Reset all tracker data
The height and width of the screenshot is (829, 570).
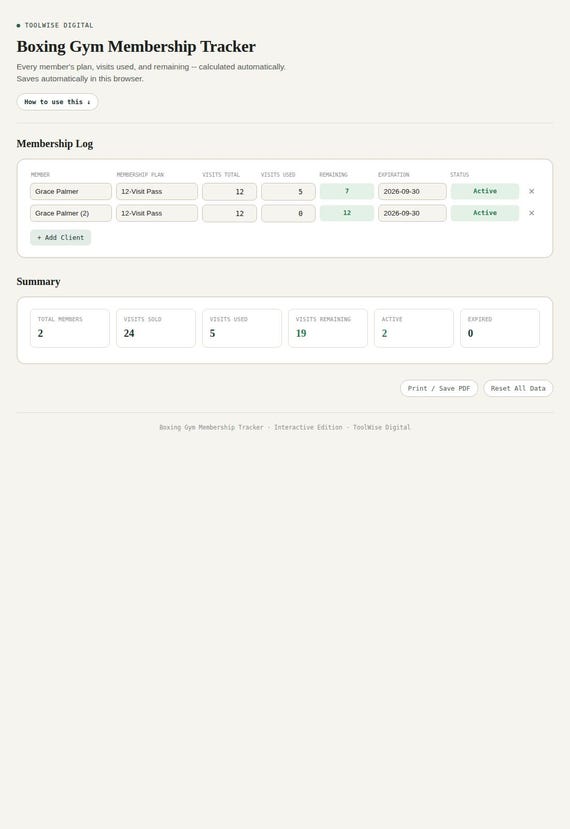coord(518,388)
